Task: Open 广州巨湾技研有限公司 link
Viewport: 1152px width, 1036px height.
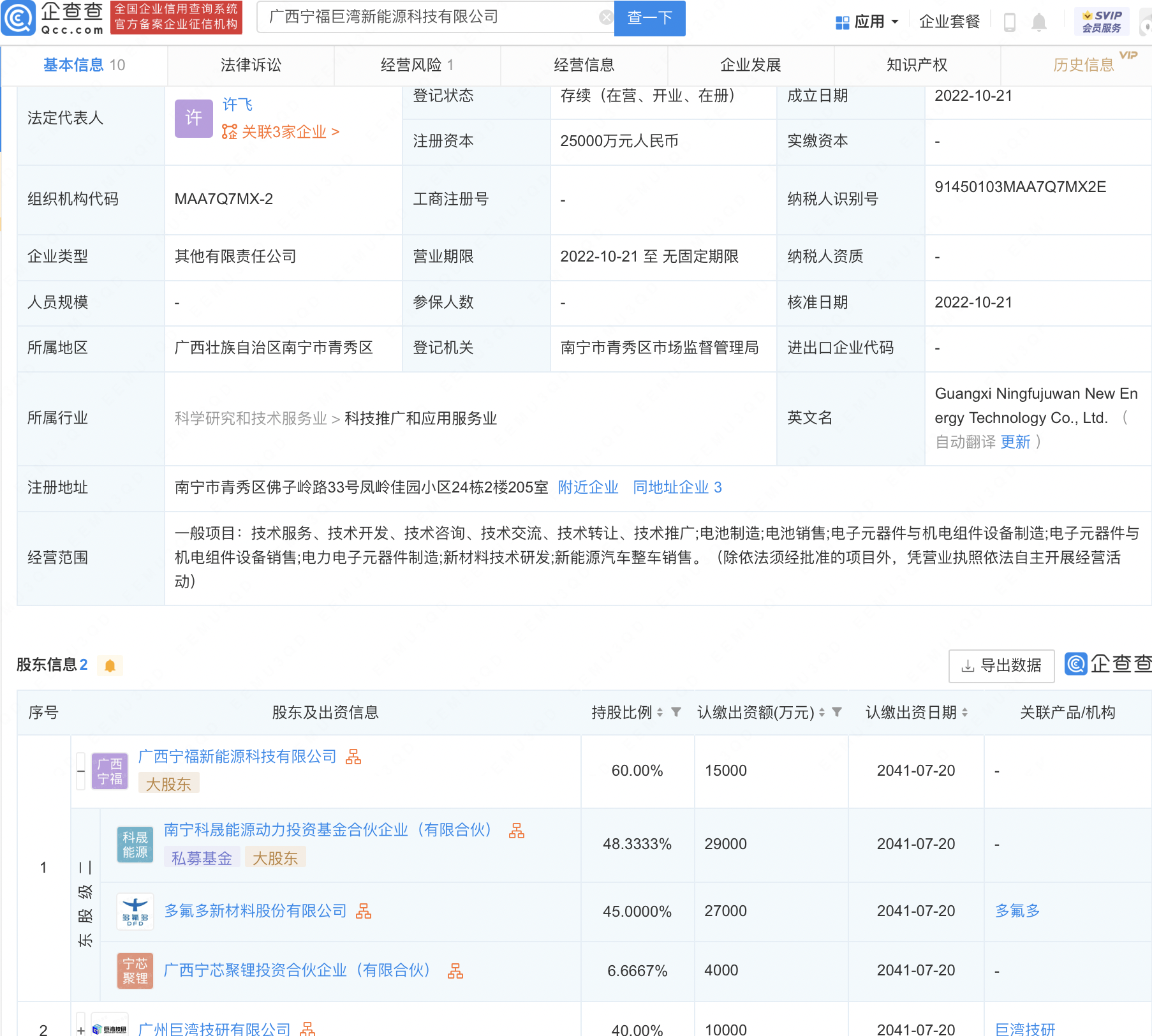Action: tap(214, 1028)
